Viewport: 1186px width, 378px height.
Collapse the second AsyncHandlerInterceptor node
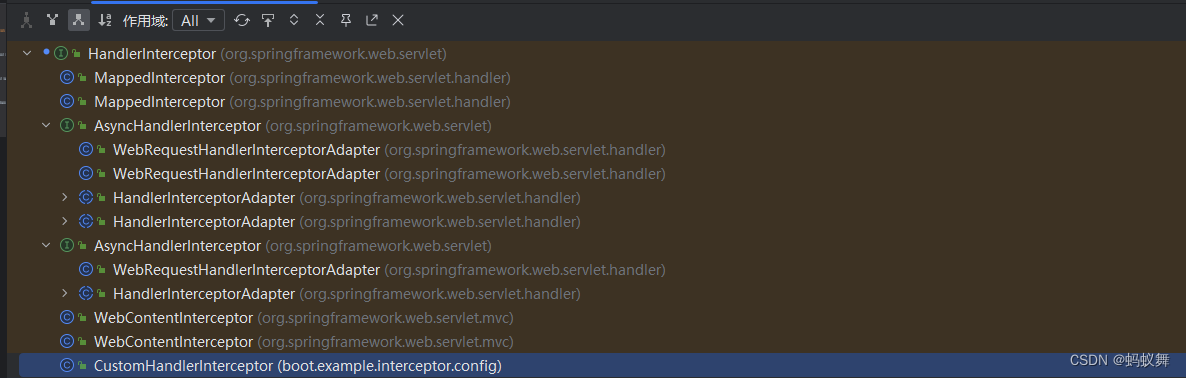click(x=46, y=246)
